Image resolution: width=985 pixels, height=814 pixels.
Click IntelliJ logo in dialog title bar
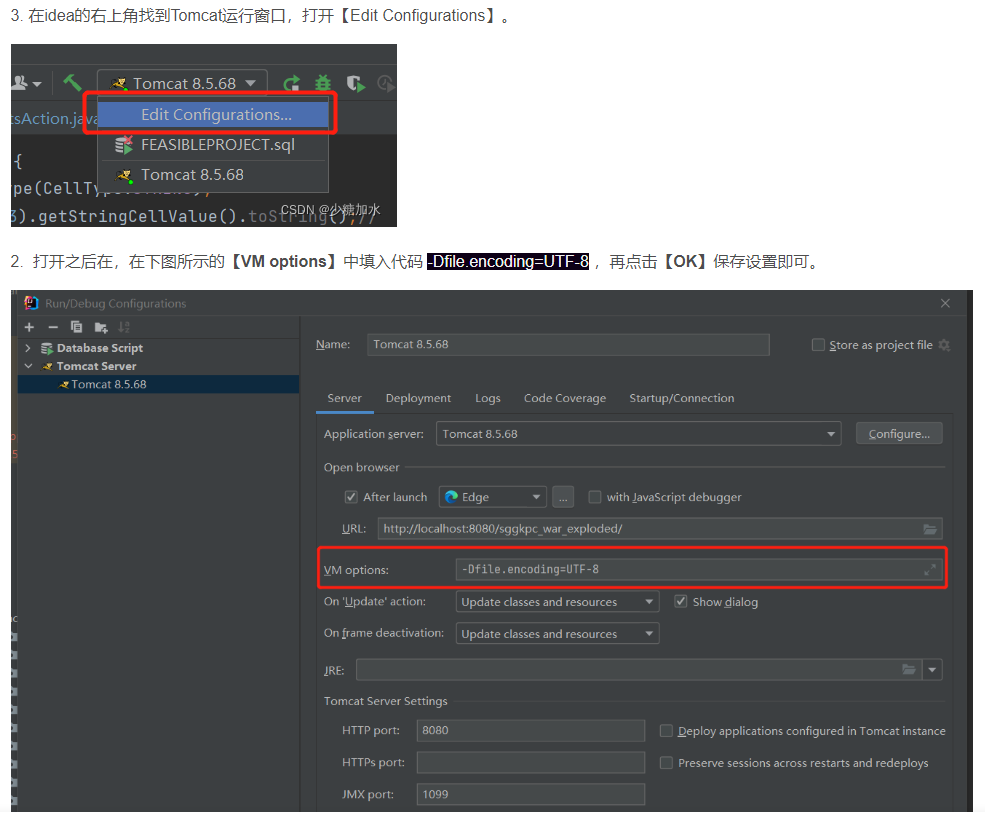[31, 303]
